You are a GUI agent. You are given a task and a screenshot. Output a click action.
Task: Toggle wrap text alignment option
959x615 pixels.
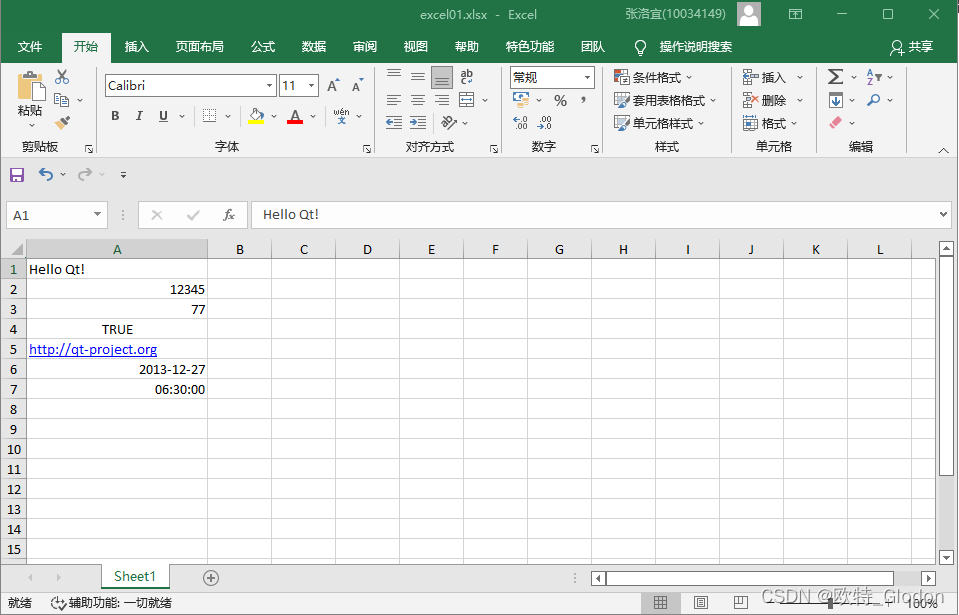466,77
